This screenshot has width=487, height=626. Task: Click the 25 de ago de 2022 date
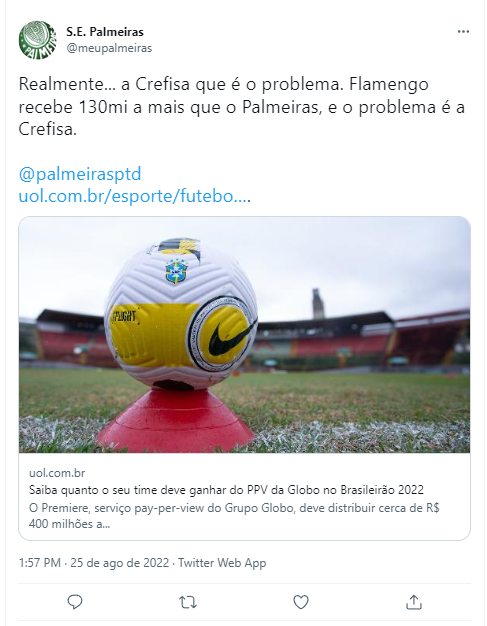[120, 563]
